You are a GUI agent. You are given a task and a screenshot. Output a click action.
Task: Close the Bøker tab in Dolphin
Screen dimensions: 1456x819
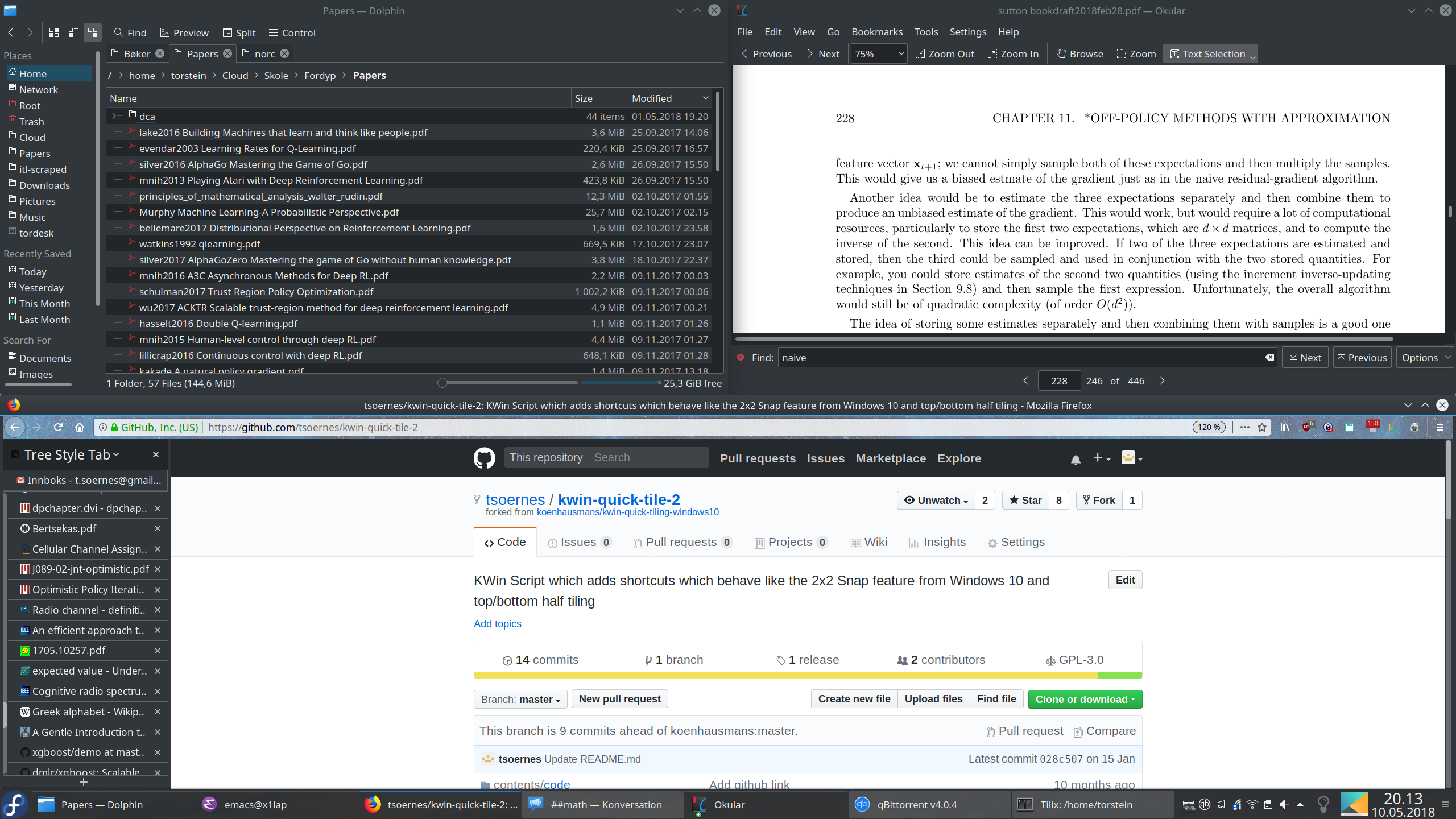(x=160, y=53)
